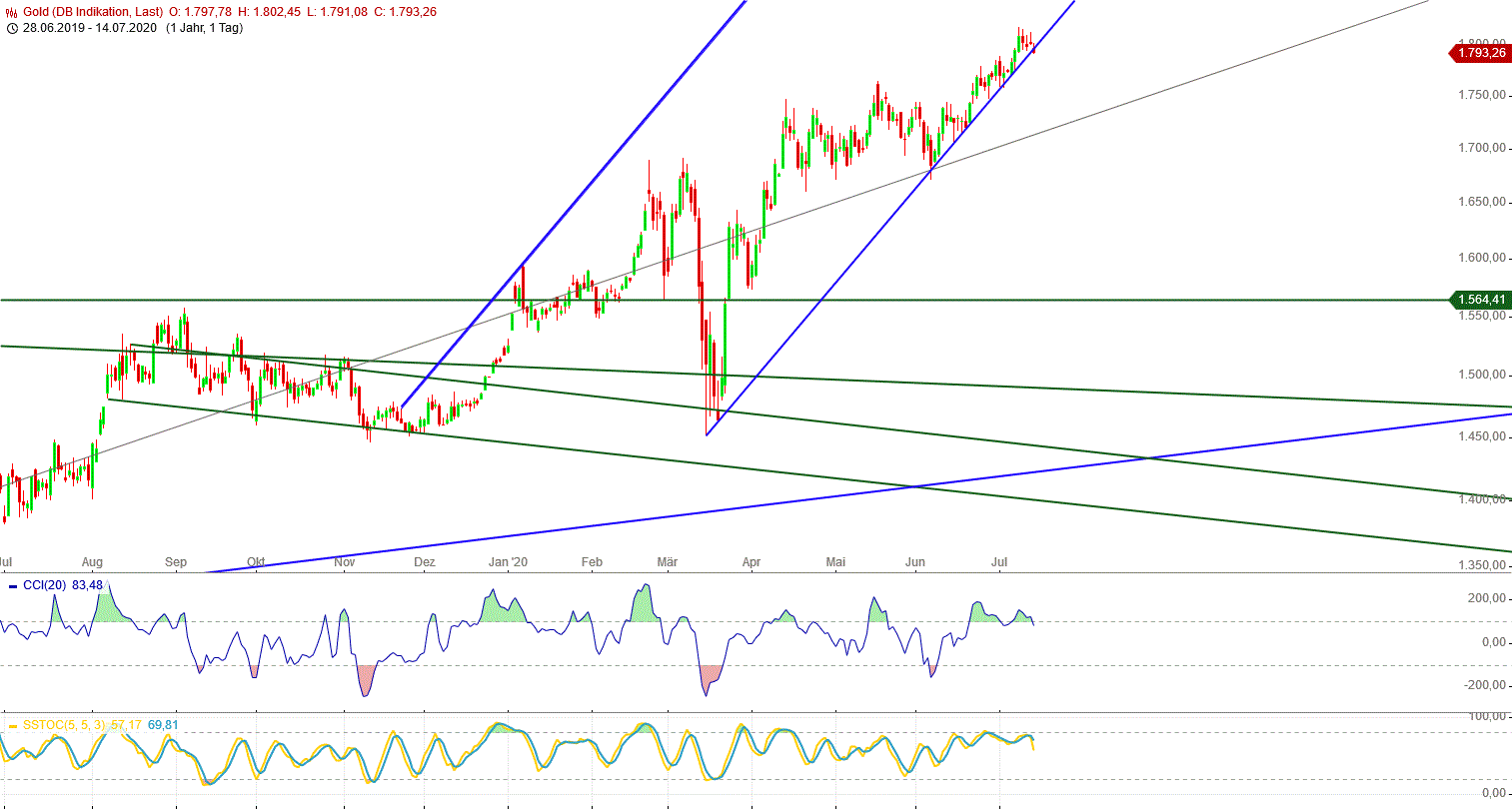Click the open value "O: 1.797,78"

[200, 12]
